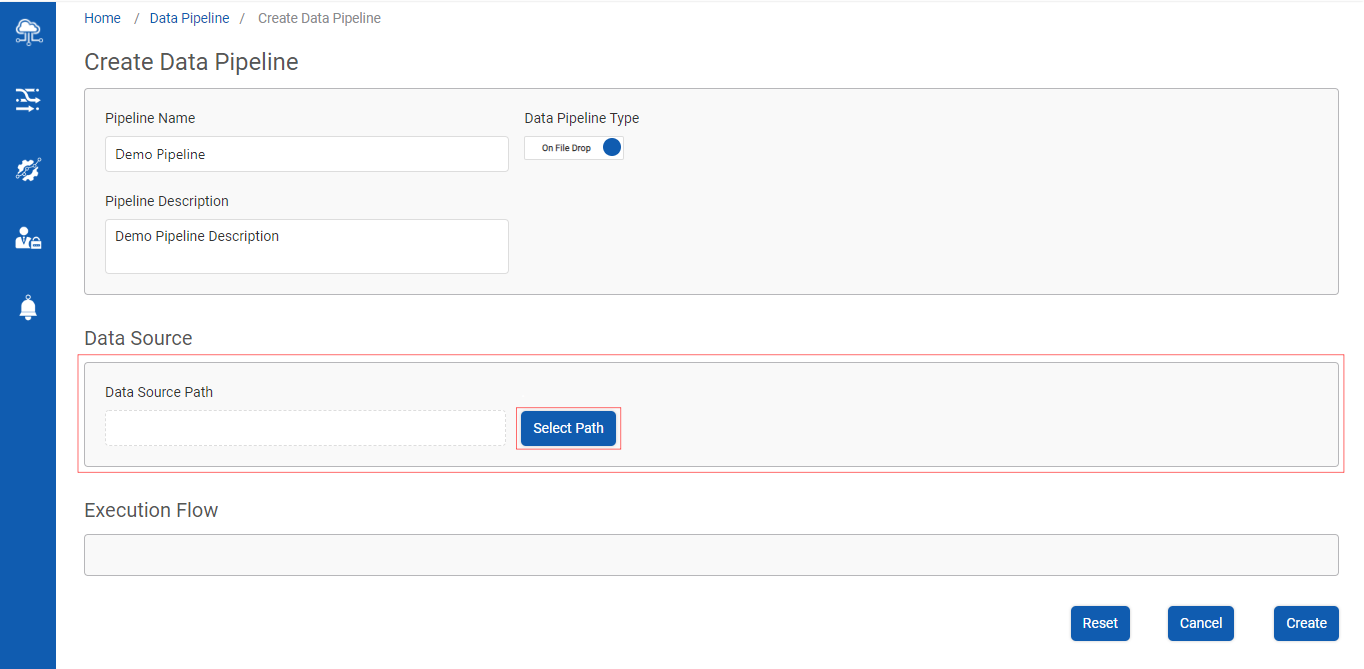Click the Data Source Path label
The image size is (1364, 669).
[x=159, y=392]
